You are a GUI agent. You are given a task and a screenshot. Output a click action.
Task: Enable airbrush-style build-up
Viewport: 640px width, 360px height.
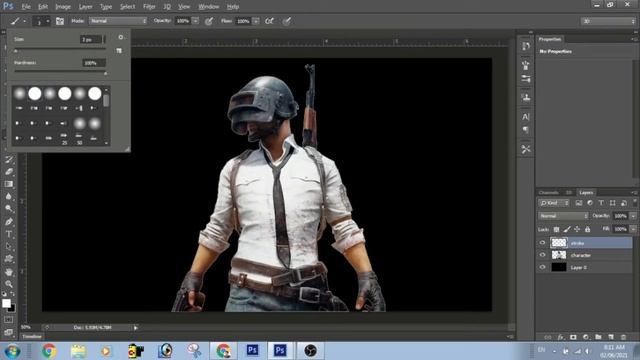tap(269, 21)
